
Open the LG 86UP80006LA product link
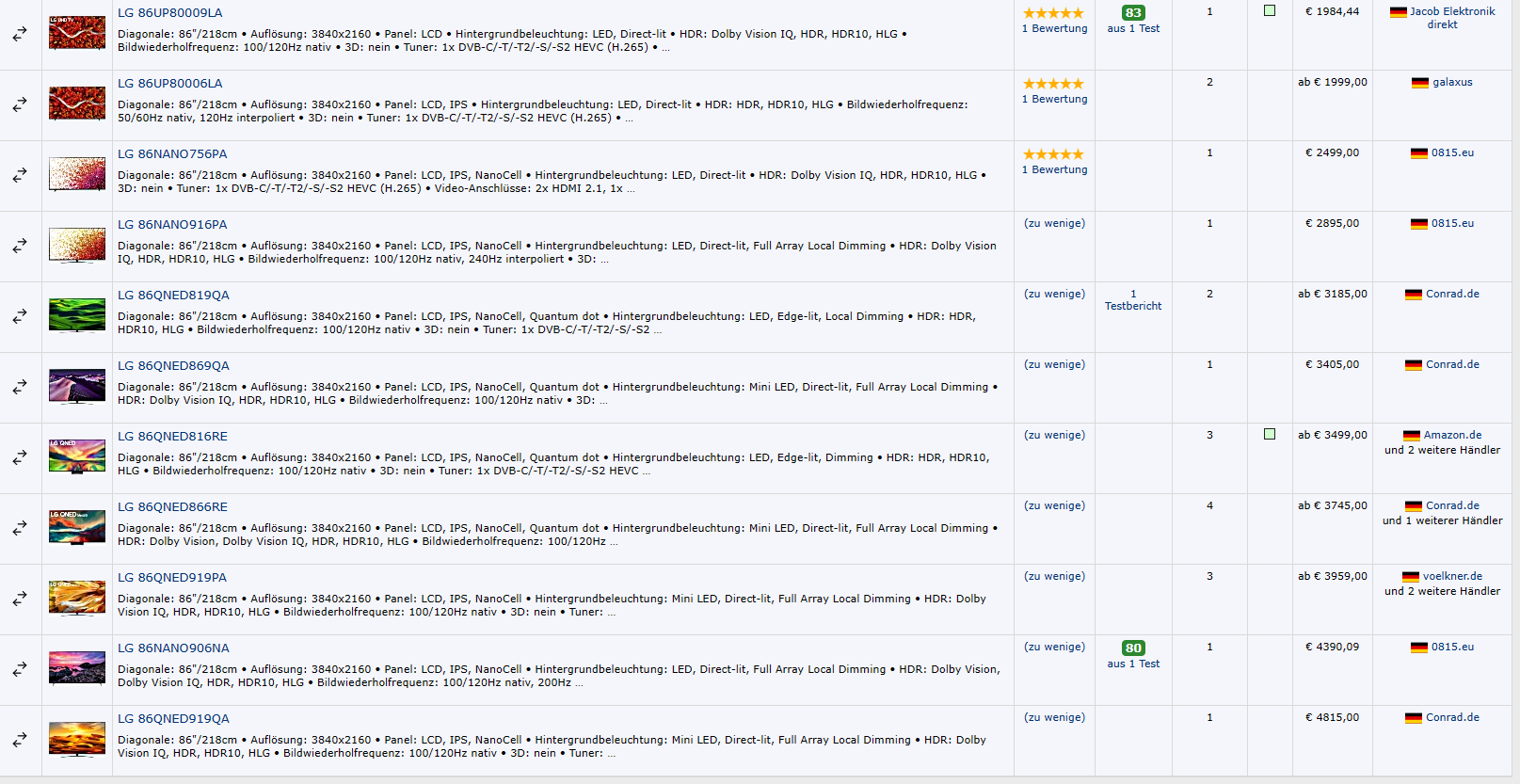[170, 84]
